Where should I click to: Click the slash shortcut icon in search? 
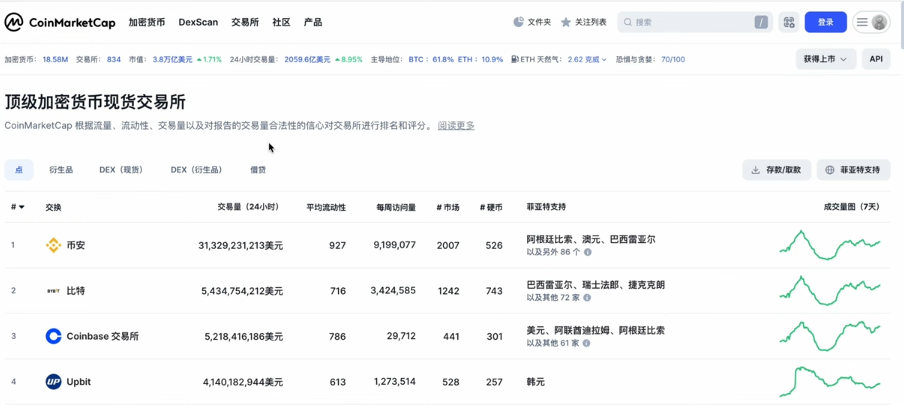point(761,22)
